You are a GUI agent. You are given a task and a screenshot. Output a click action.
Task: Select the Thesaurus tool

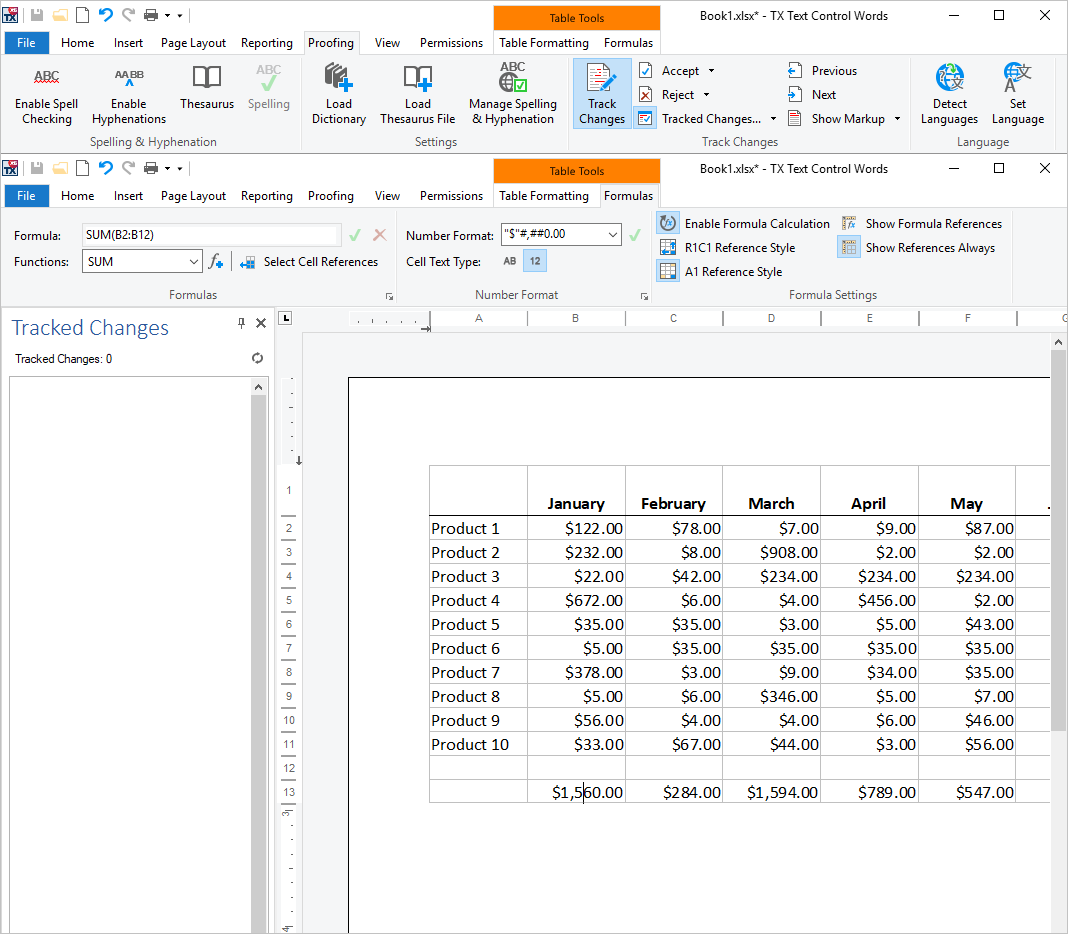pos(206,92)
